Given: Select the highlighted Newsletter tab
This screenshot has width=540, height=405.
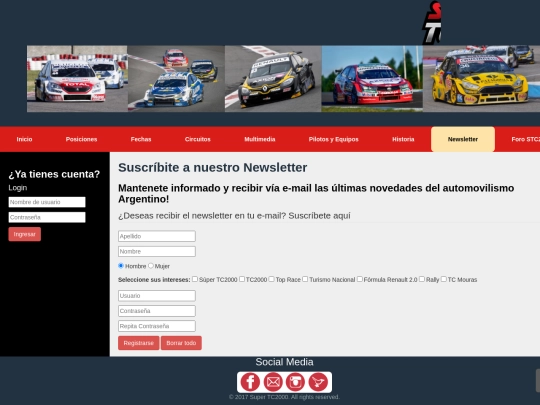Looking at the screenshot, I should tap(463, 139).
